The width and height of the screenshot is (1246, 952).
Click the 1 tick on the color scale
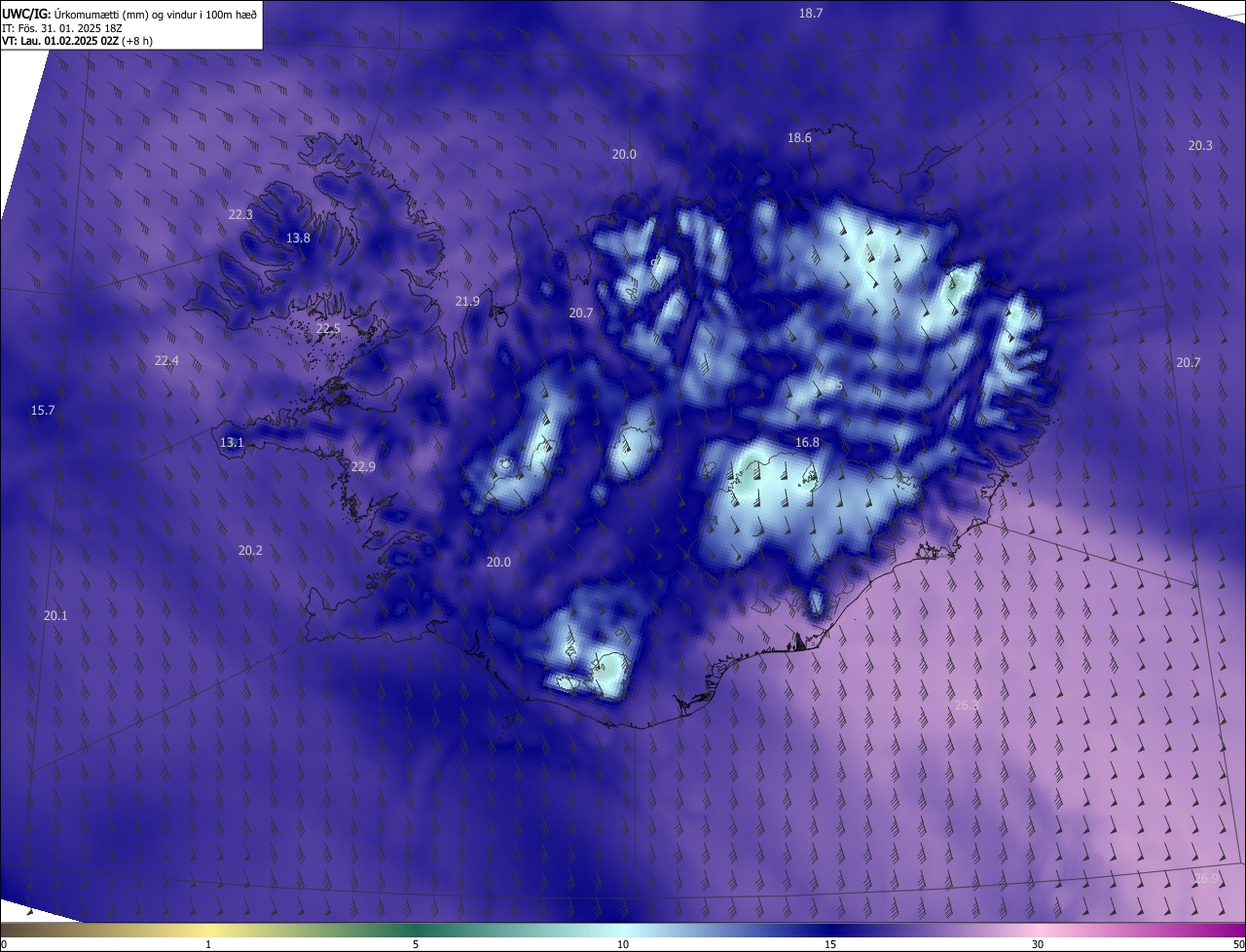point(208,945)
